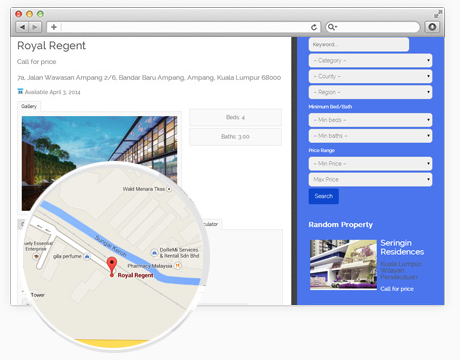Click the browser address bar
This screenshot has width=460, height=360.
tap(185, 27)
